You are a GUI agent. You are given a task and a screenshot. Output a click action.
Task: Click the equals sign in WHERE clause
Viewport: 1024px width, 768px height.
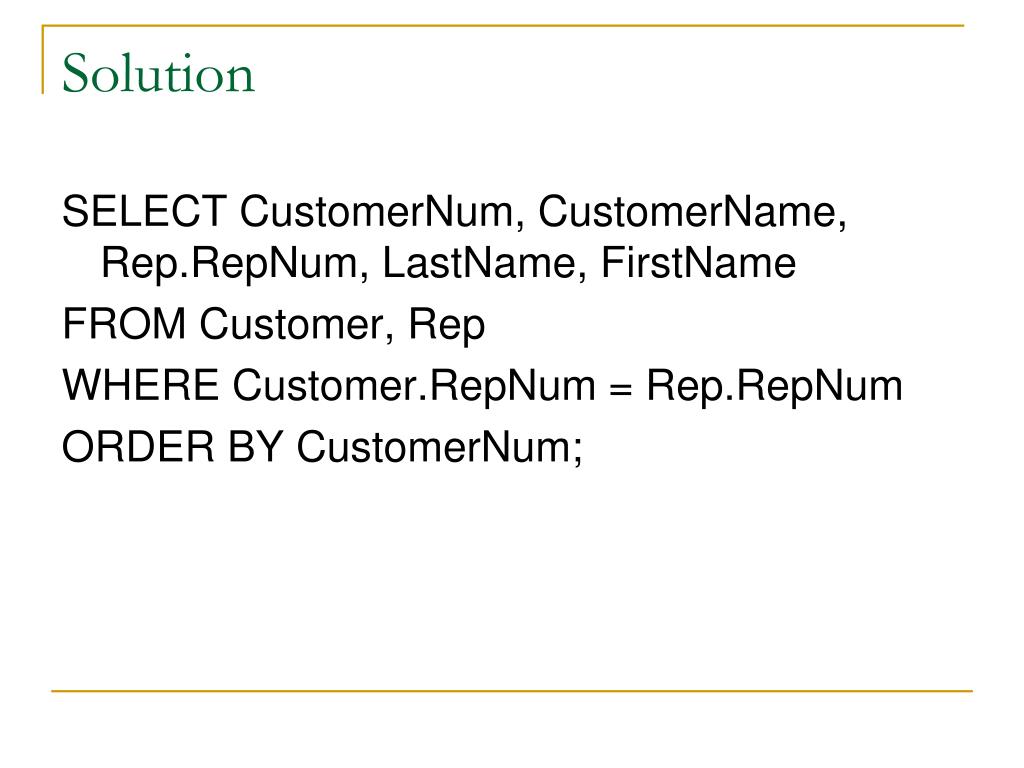(620, 390)
